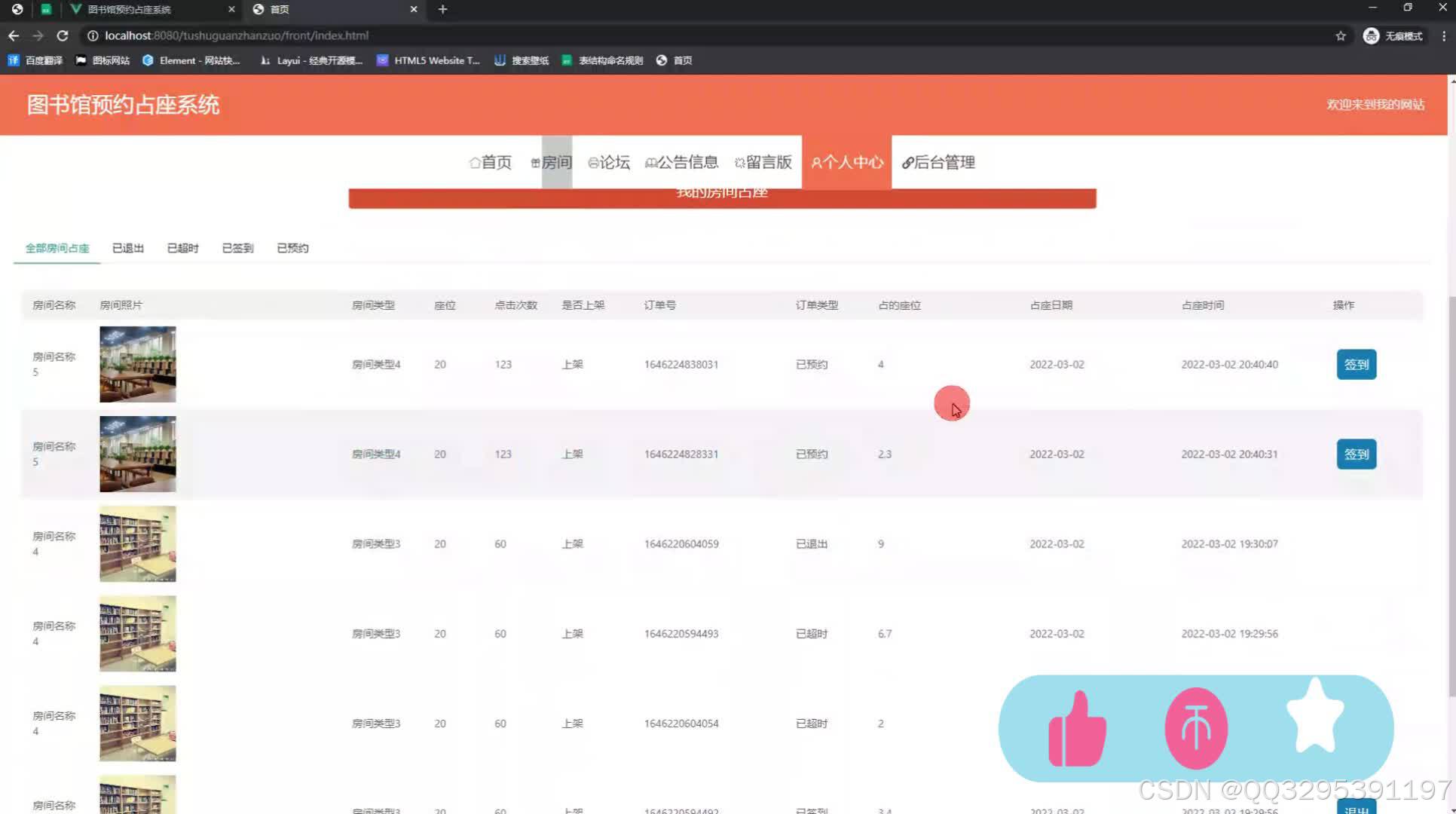The height and width of the screenshot is (814, 1456).
Task: Click the 首页 (Home) navigation icon
Action: (x=489, y=162)
